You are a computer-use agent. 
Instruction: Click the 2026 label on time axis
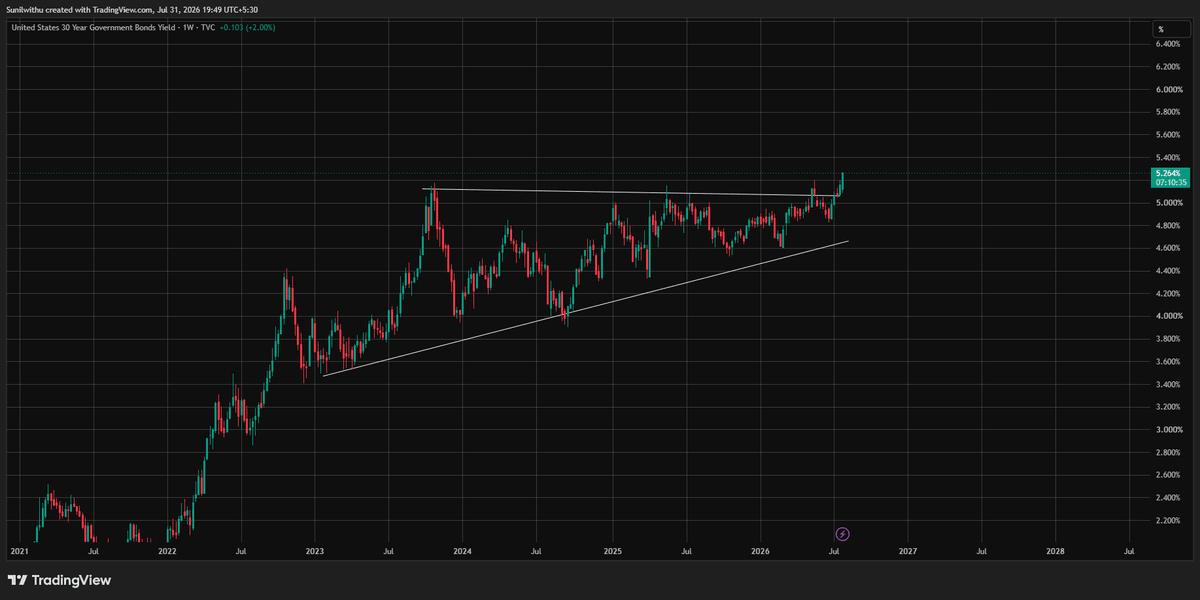click(760, 550)
